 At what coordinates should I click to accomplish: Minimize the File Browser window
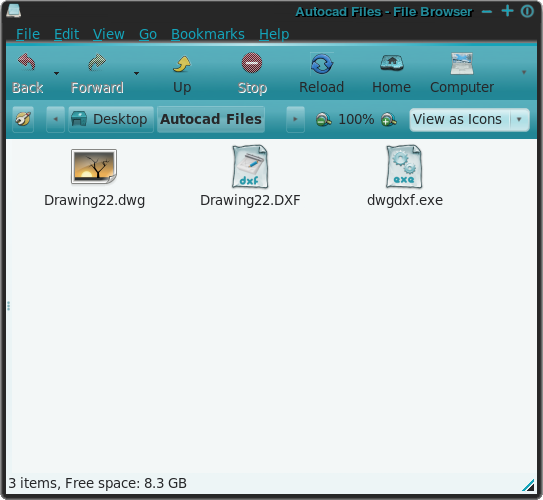point(487,12)
